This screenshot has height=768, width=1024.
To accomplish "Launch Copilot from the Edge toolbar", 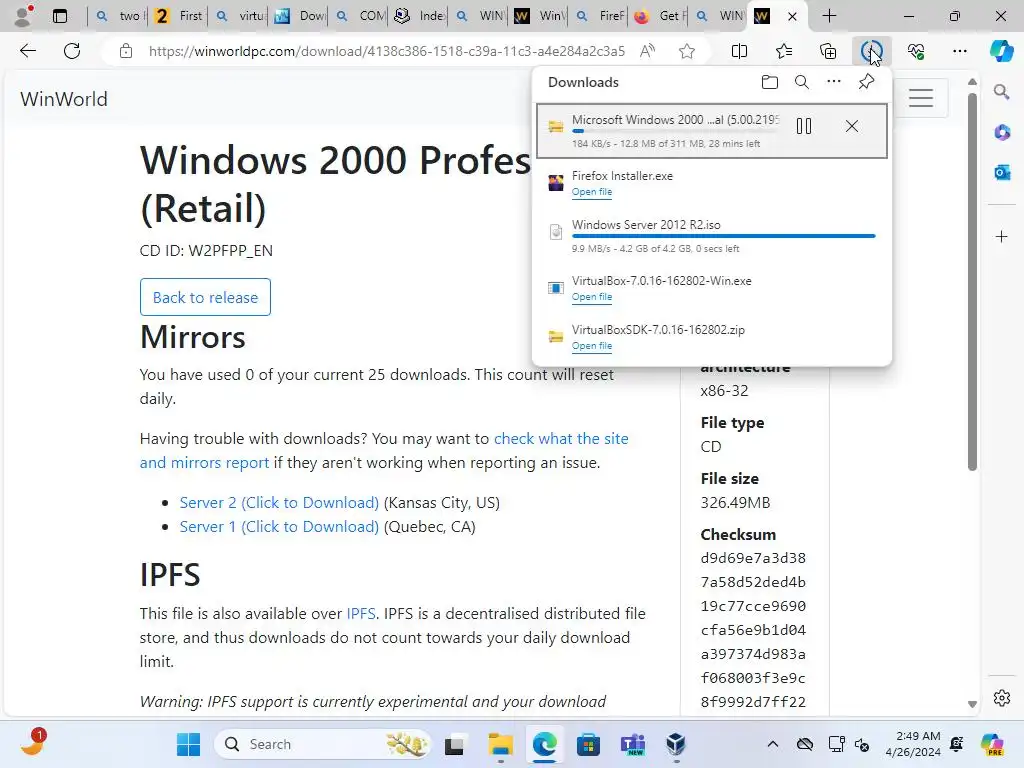I will 1001,51.
